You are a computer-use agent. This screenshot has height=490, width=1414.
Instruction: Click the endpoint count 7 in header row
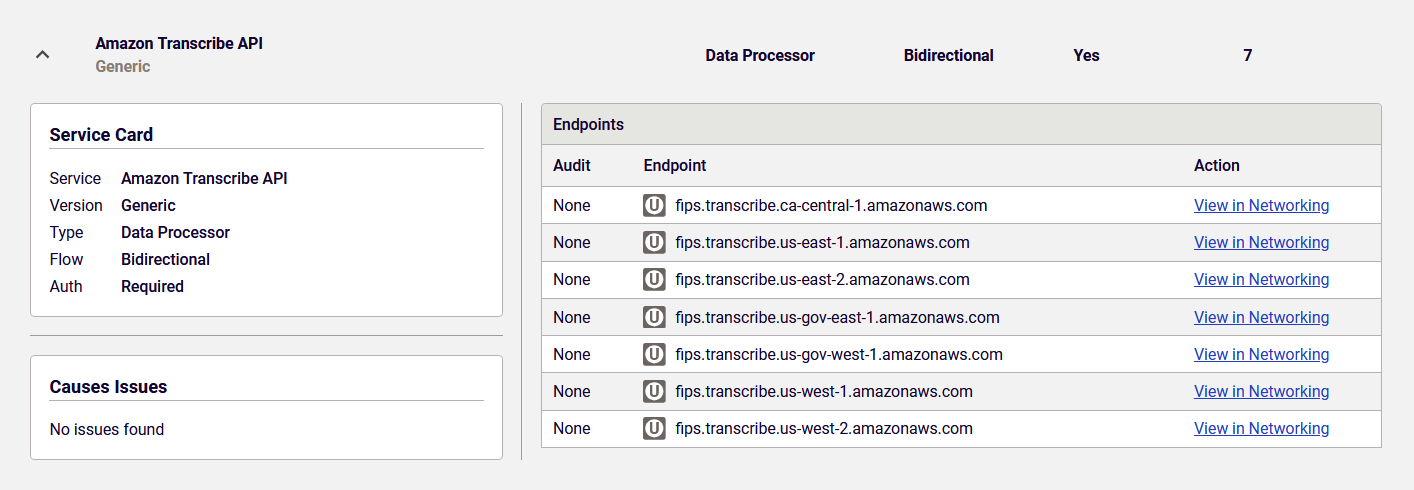[1247, 56]
